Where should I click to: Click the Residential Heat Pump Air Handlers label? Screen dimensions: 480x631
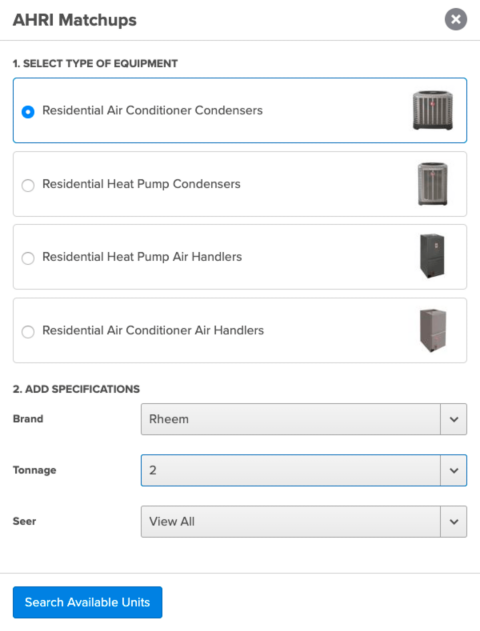142,257
